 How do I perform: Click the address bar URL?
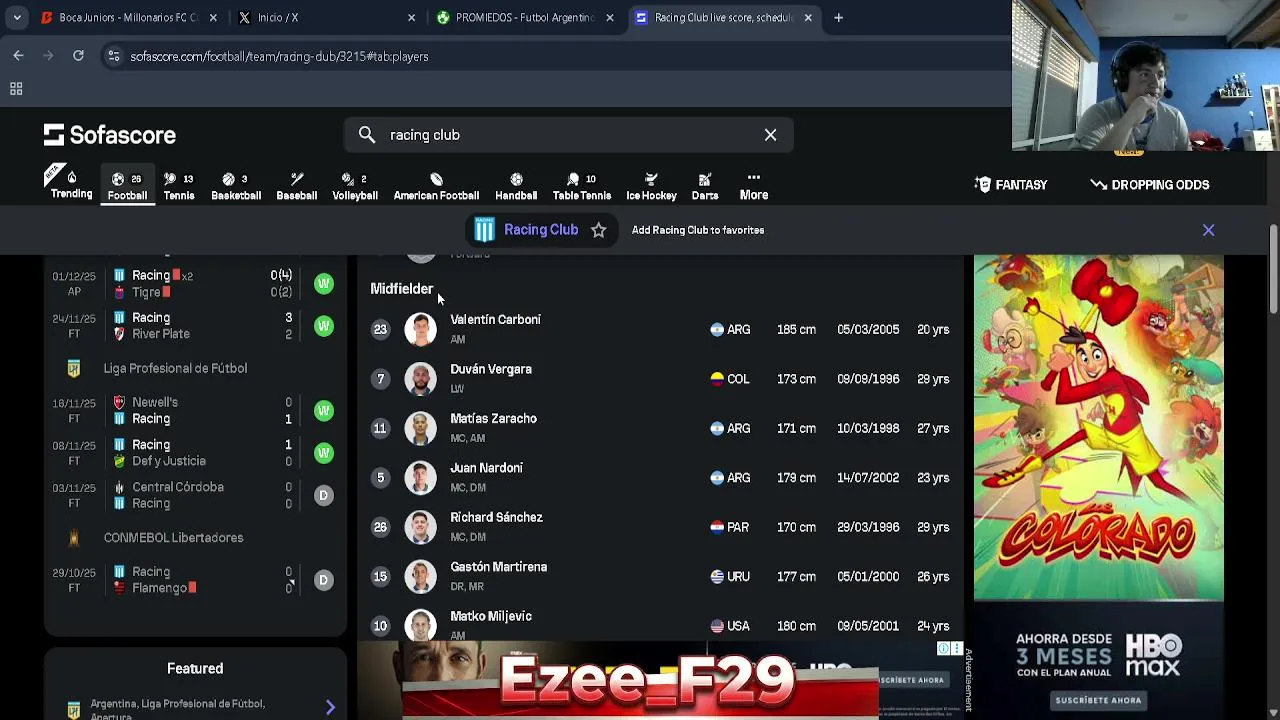click(279, 57)
